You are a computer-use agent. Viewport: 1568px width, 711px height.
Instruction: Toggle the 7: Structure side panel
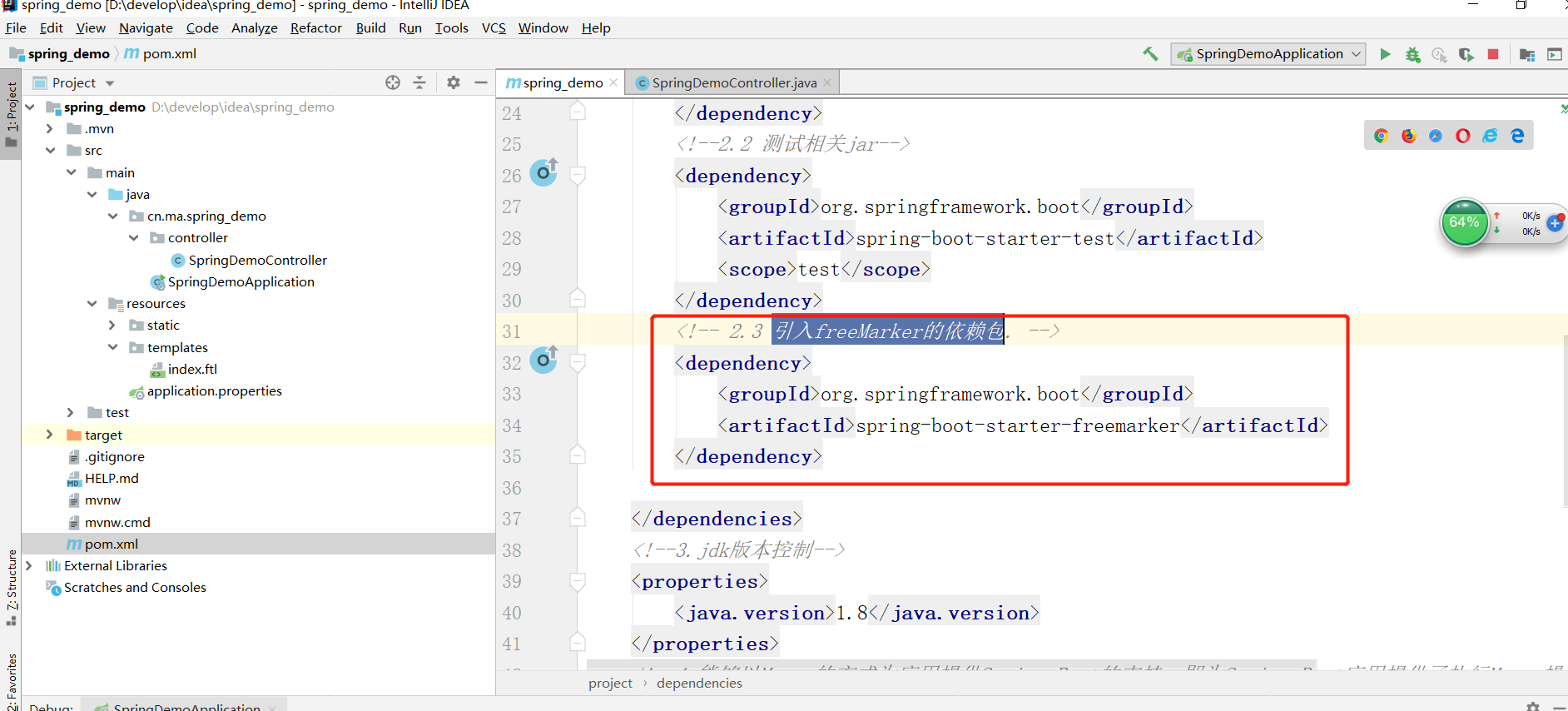(11, 588)
